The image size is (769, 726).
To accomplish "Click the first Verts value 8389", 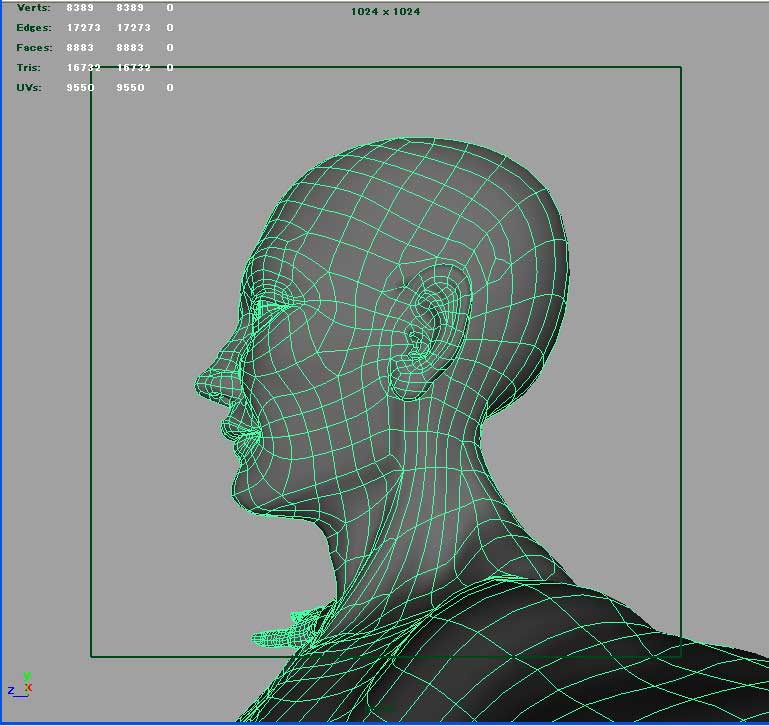I will pyautogui.click(x=80, y=8).
